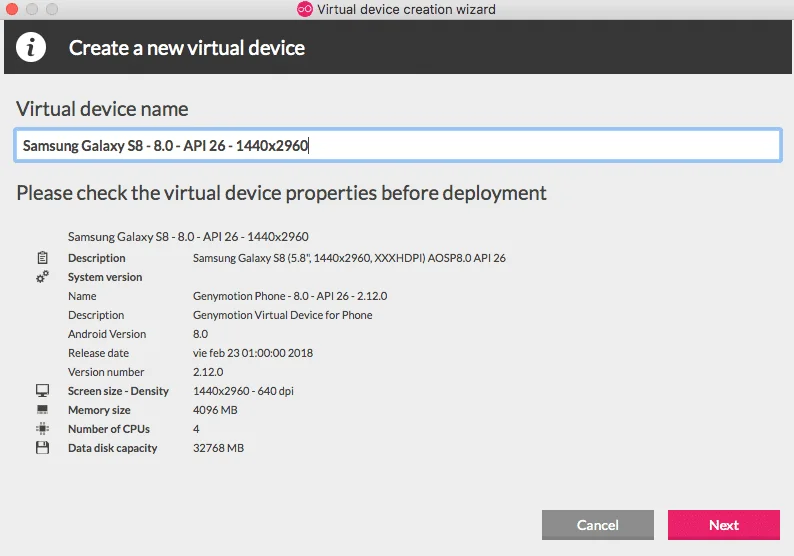This screenshot has height=556, width=794.
Task: Click the '4096 MB' value
Action: coord(215,410)
